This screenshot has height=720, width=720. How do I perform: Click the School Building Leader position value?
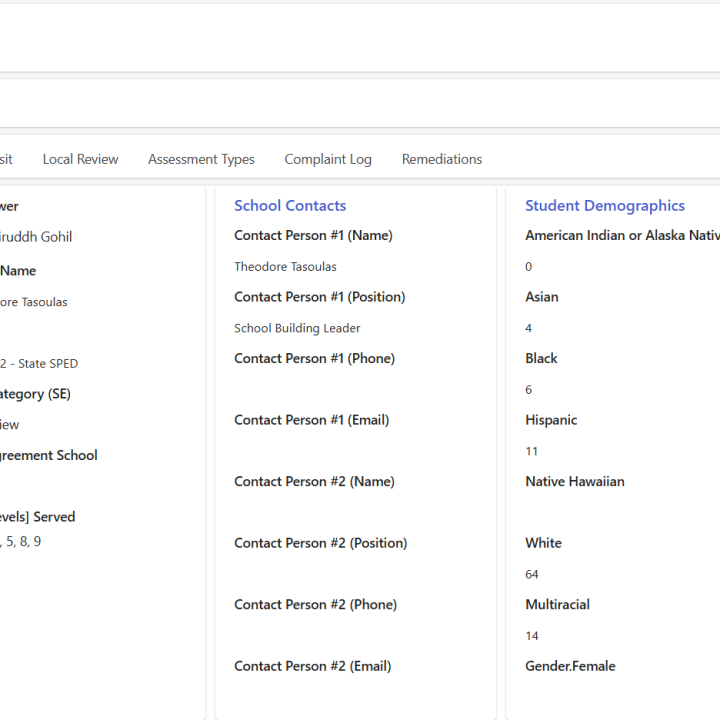297,328
